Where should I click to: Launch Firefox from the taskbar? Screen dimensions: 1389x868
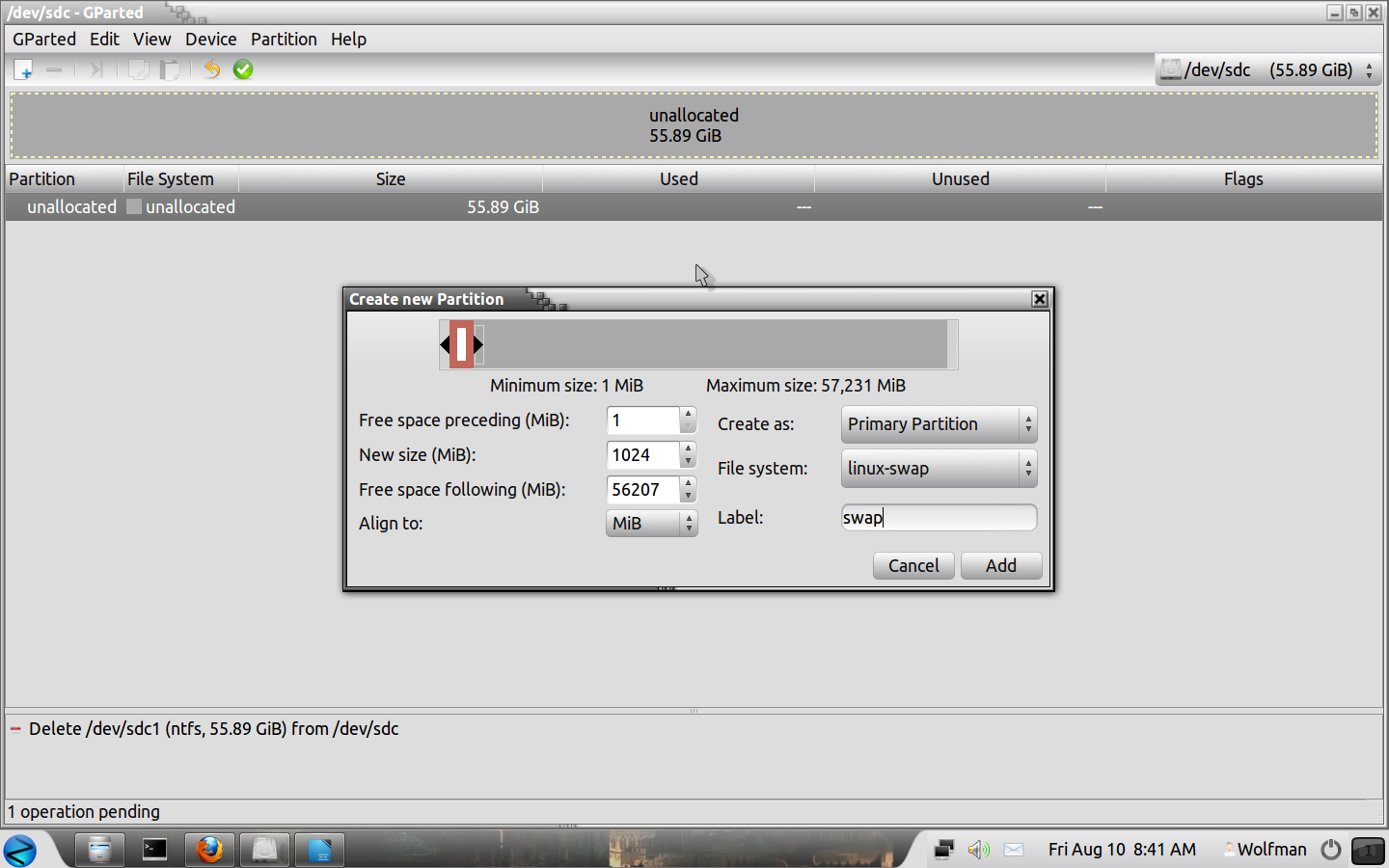tap(209, 850)
